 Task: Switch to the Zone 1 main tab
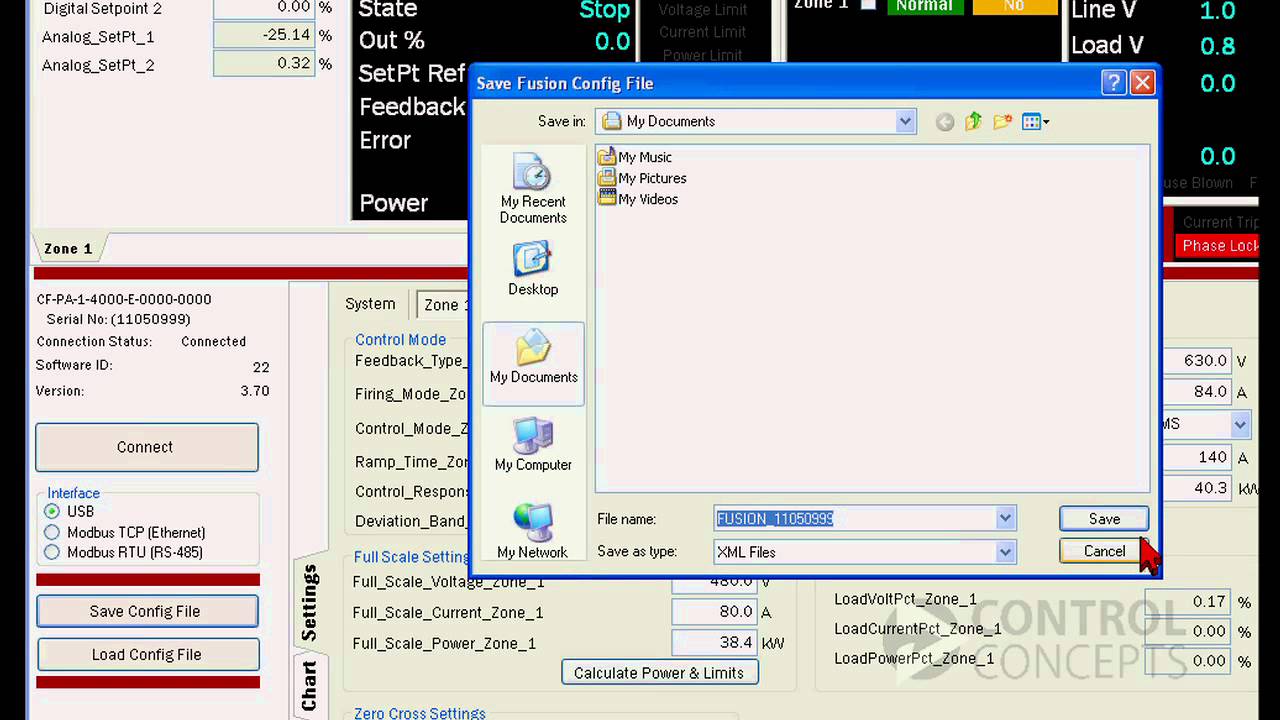(x=68, y=249)
